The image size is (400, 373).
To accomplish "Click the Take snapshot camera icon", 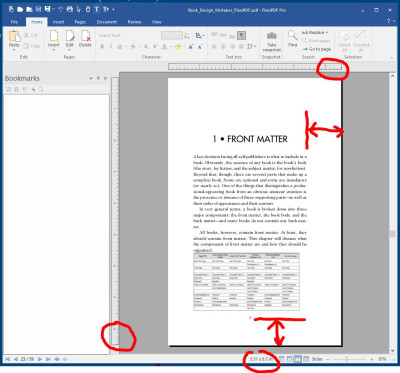I will pyautogui.click(x=272, y=35).
